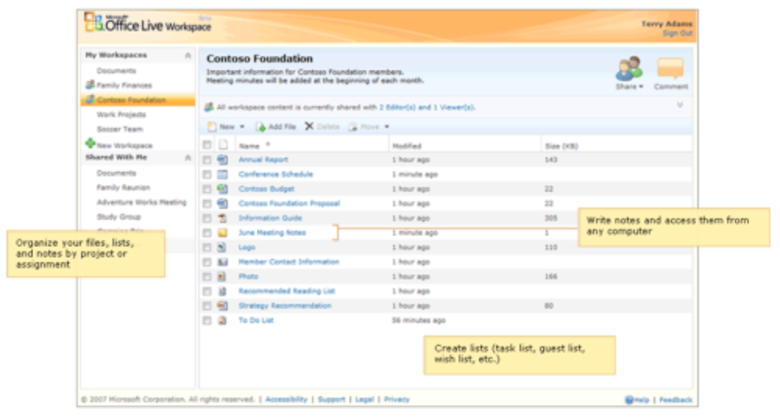Check the To Do List row checkbox
780x418 pixels.
[207, 320]
